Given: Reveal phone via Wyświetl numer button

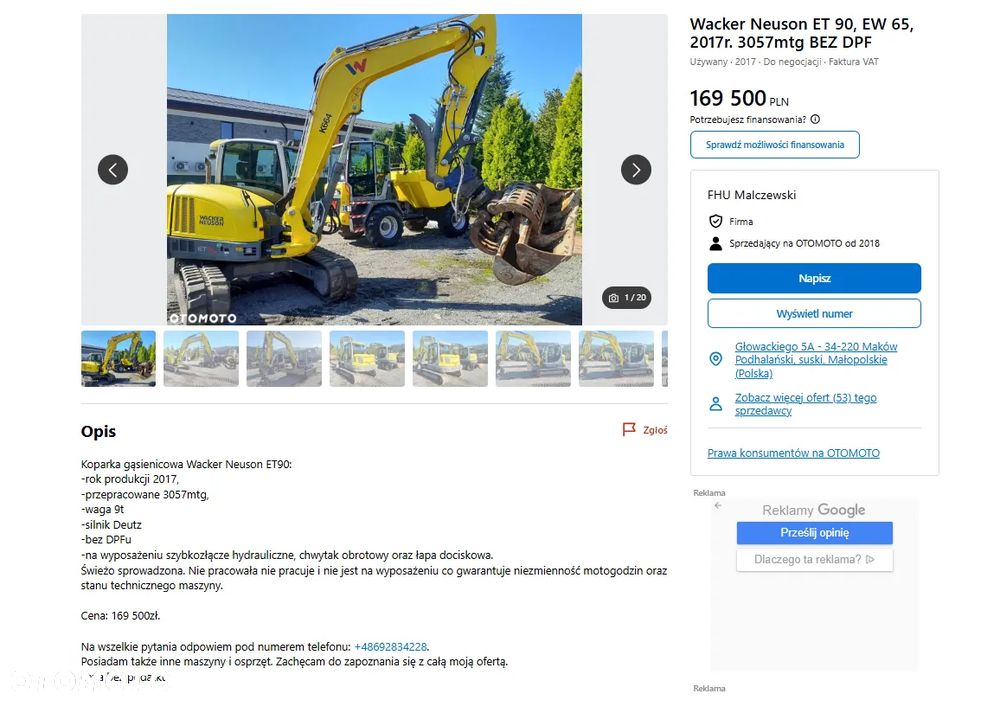Looking at the screenshot, I should coord(814,314).
